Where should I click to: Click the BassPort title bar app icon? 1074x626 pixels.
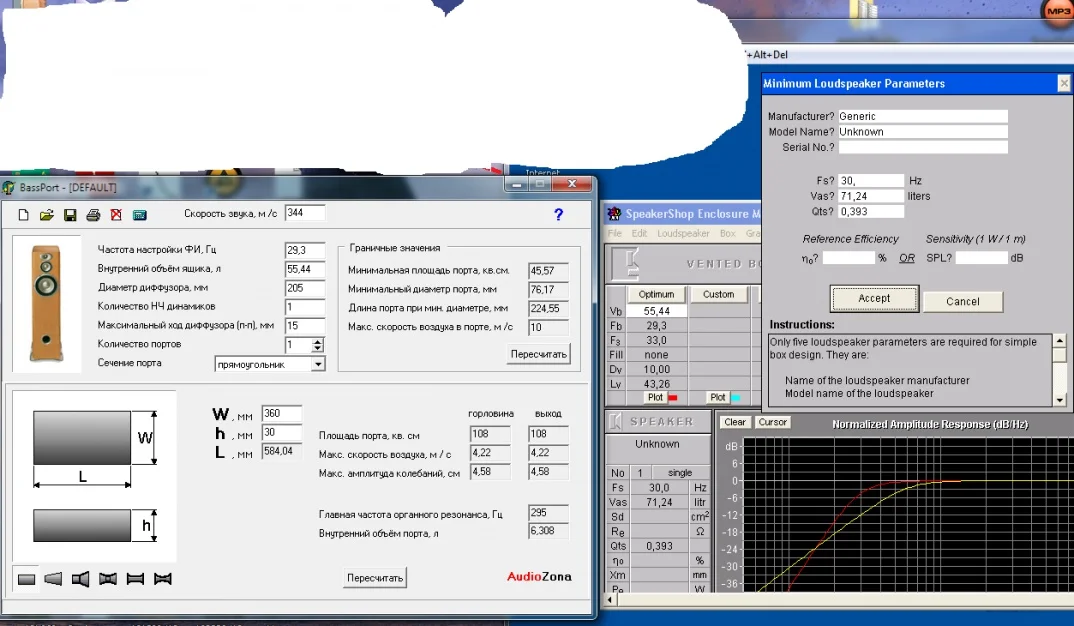[8, 187]
